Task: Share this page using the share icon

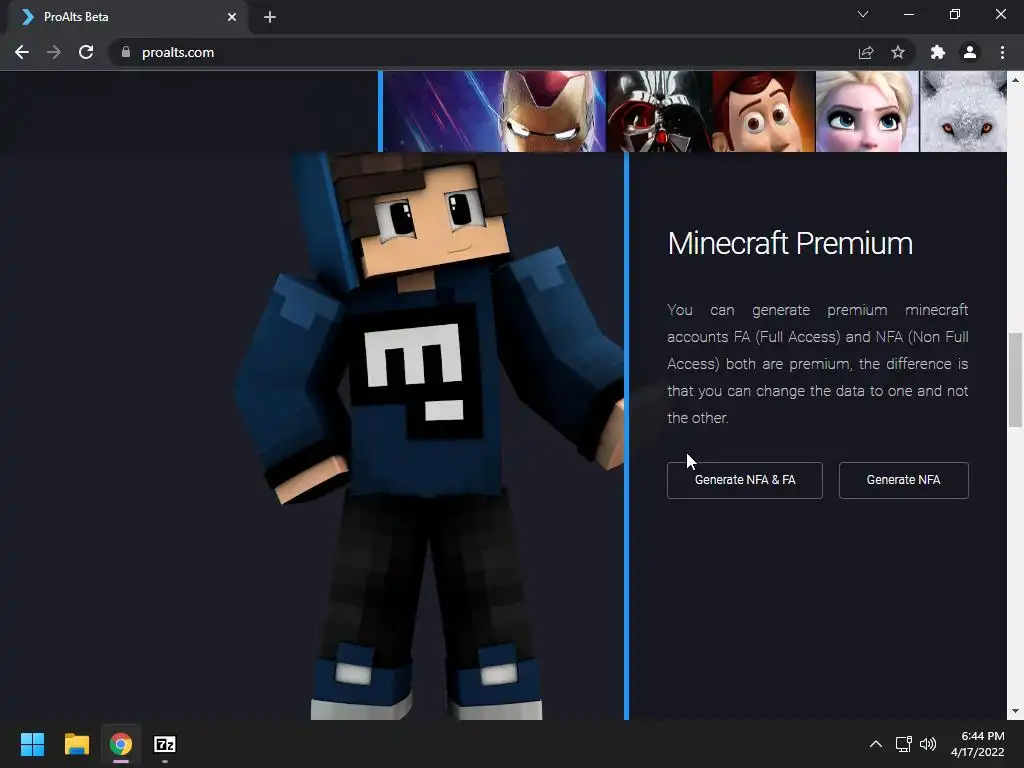Action: point(866,52)
